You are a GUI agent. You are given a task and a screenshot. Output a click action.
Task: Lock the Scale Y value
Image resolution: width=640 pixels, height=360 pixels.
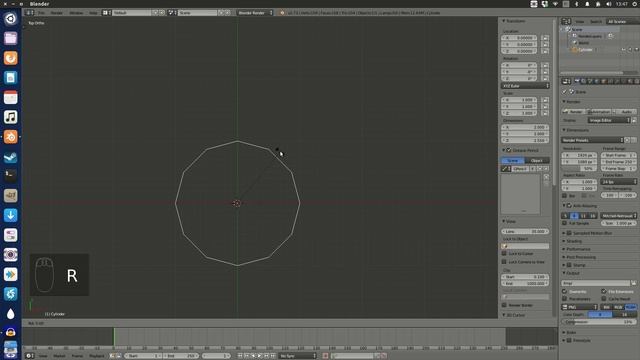coord(545,106)
